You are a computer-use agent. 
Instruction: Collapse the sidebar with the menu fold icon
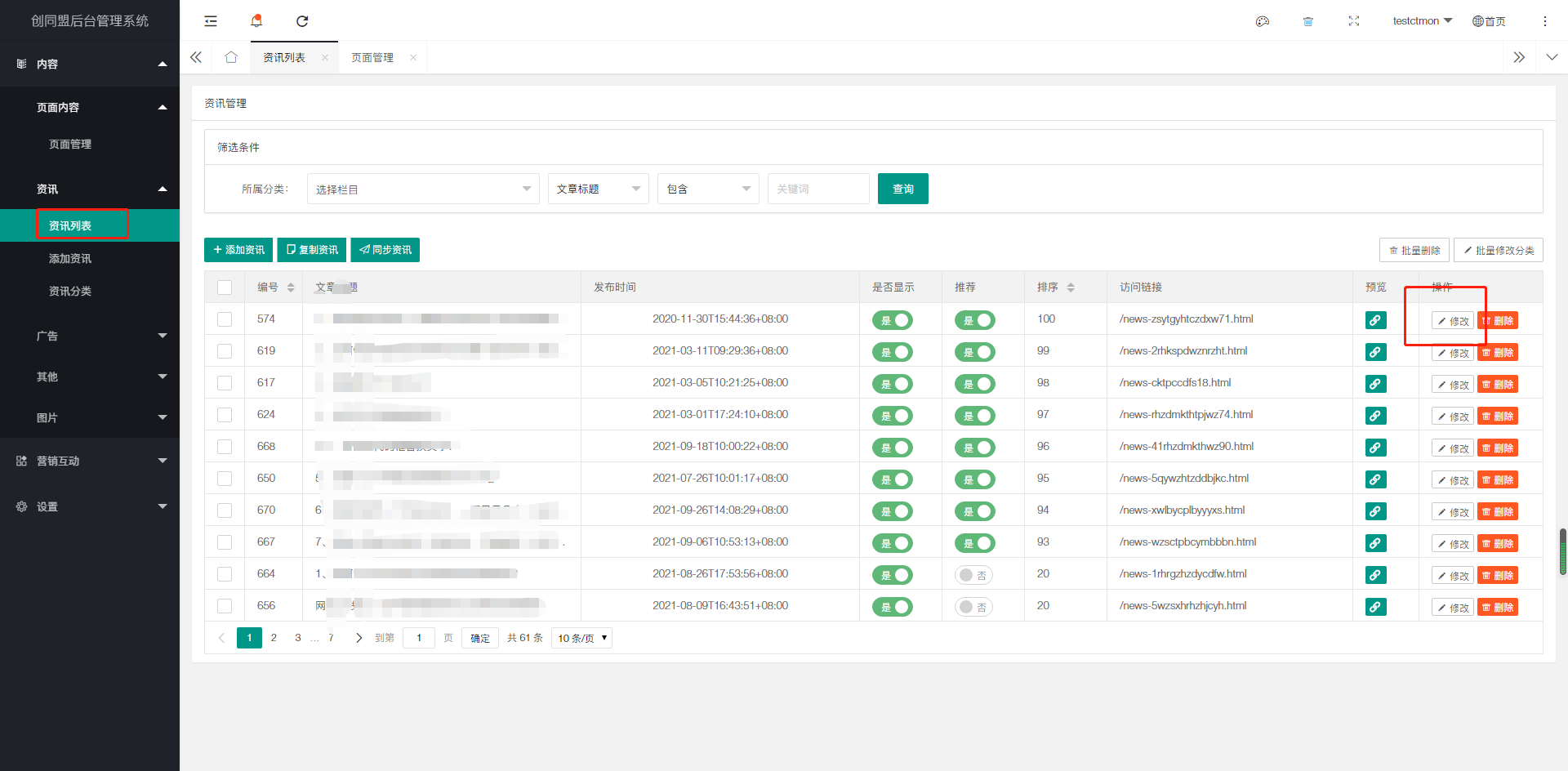211,21
